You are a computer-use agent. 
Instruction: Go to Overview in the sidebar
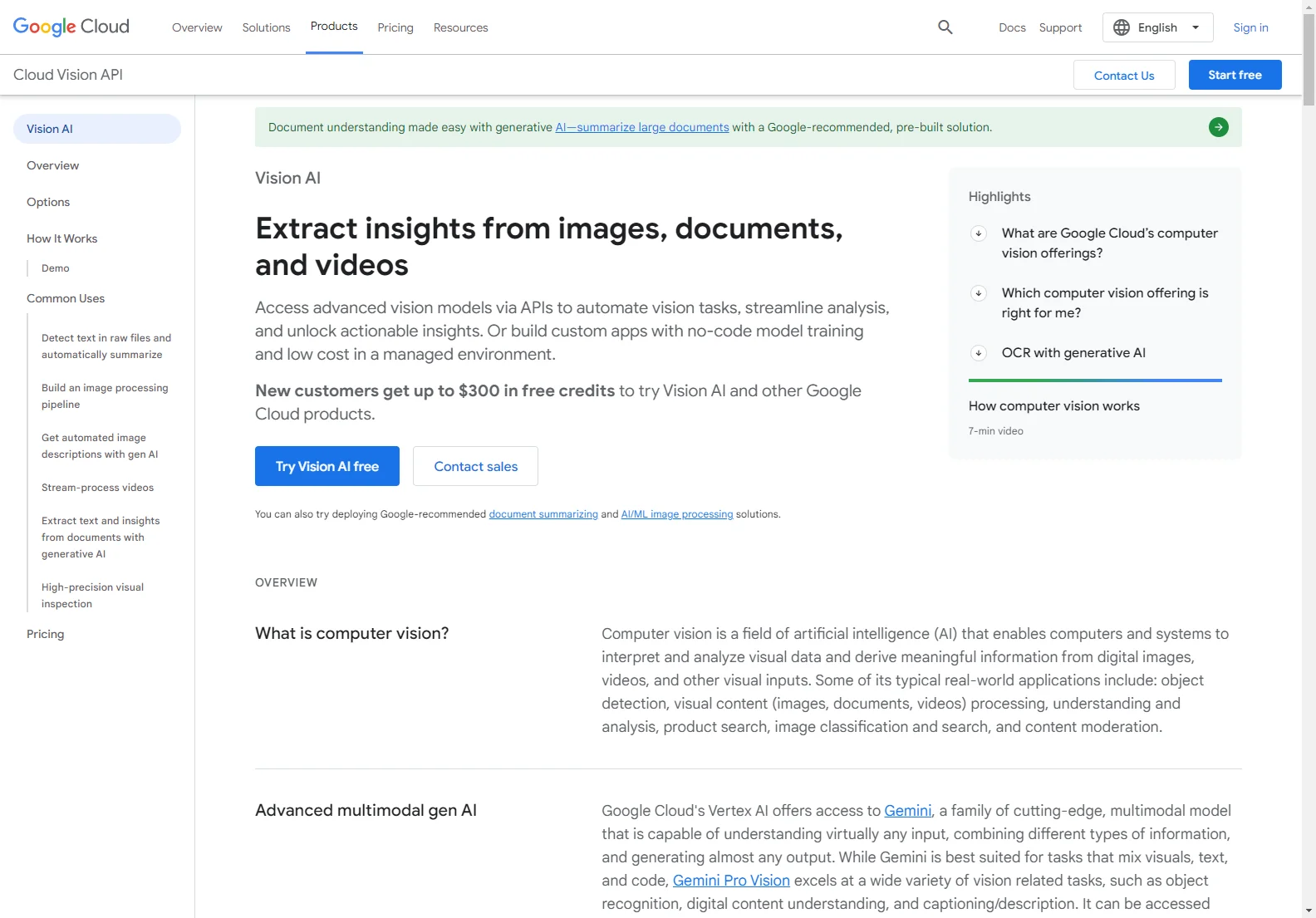click(x=52, y=165)
